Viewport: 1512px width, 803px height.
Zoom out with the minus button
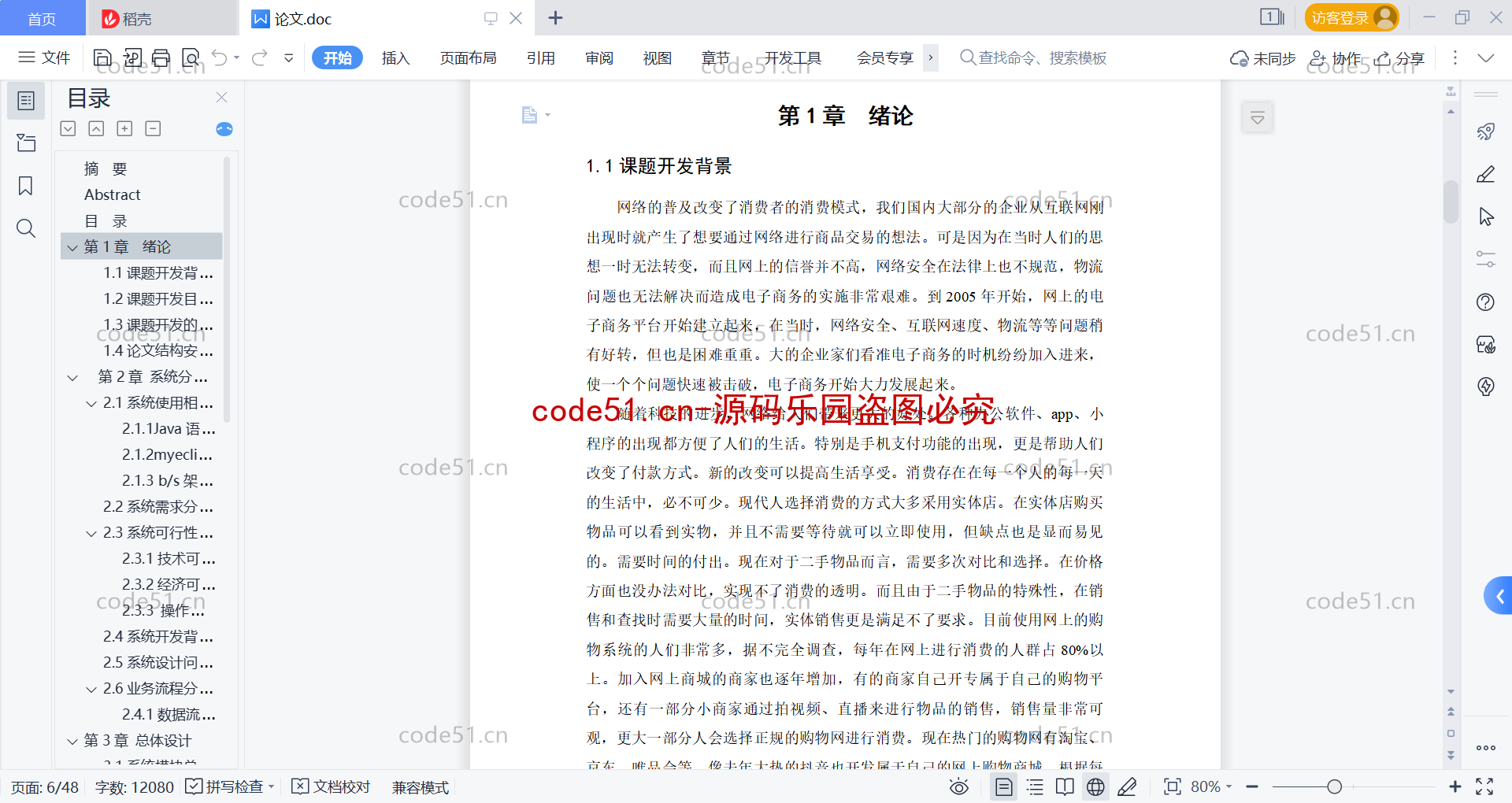point(1252,786)
